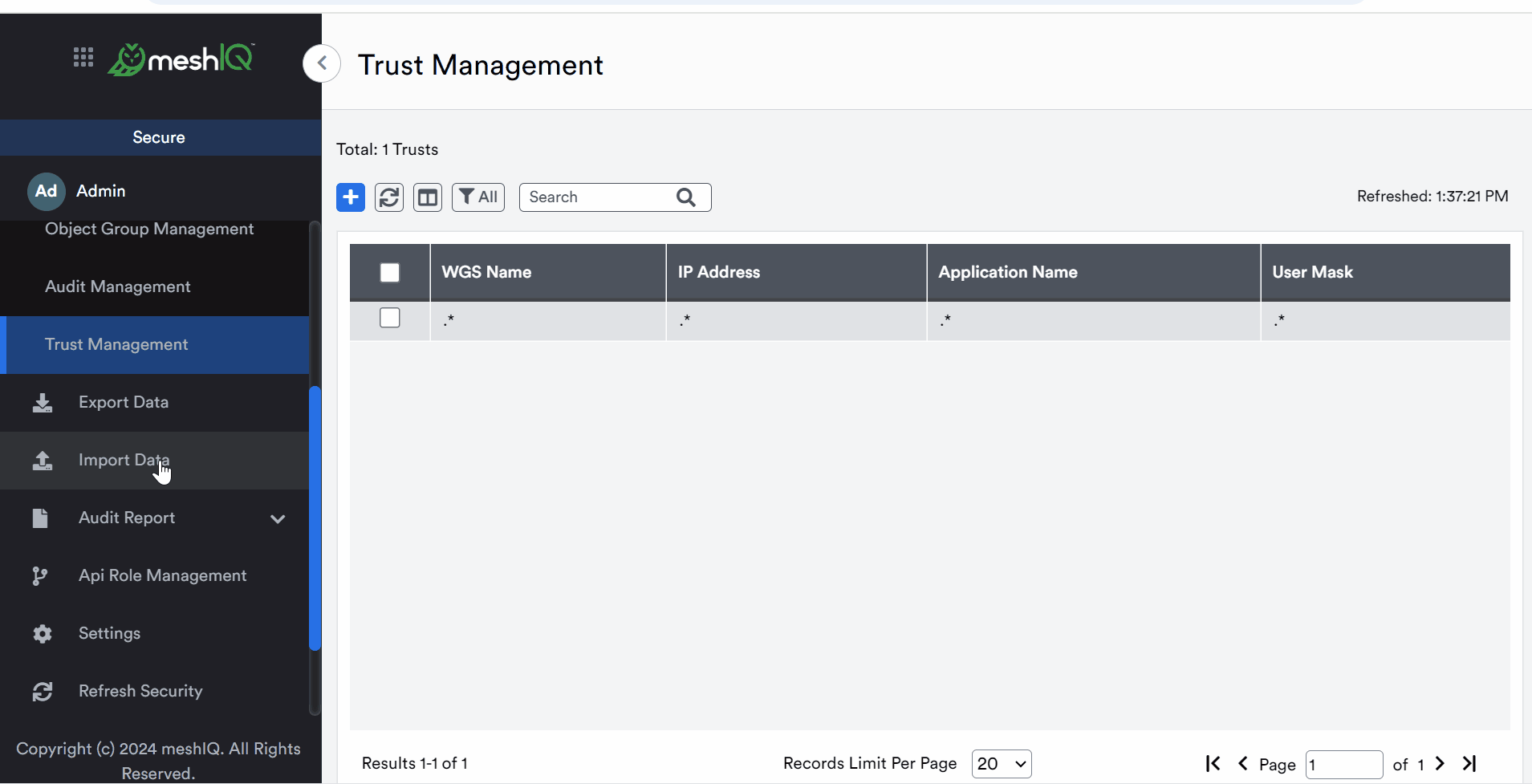Click the Audit Report document icon

coord(40,518)
